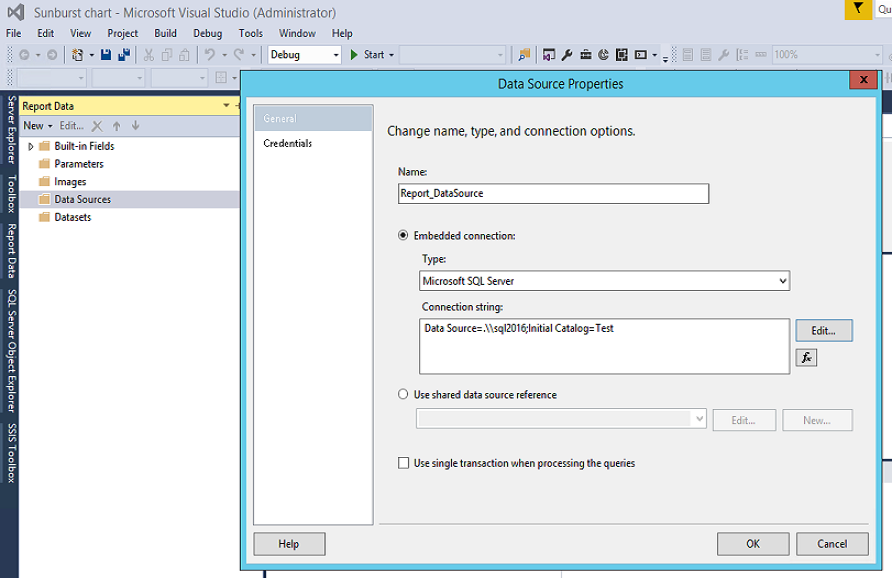The width and height of the screenshot is (892, 578).
Task: Enable Use single transaction checkbox
Action: [404, 463]
